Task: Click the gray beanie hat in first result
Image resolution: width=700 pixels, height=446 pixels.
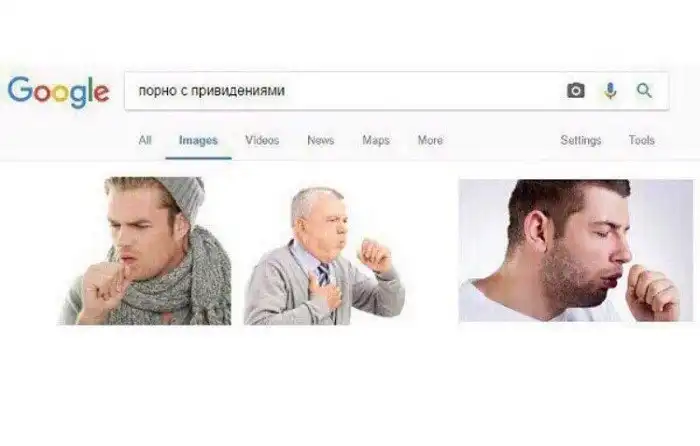Action: click(x=183, y=196)
